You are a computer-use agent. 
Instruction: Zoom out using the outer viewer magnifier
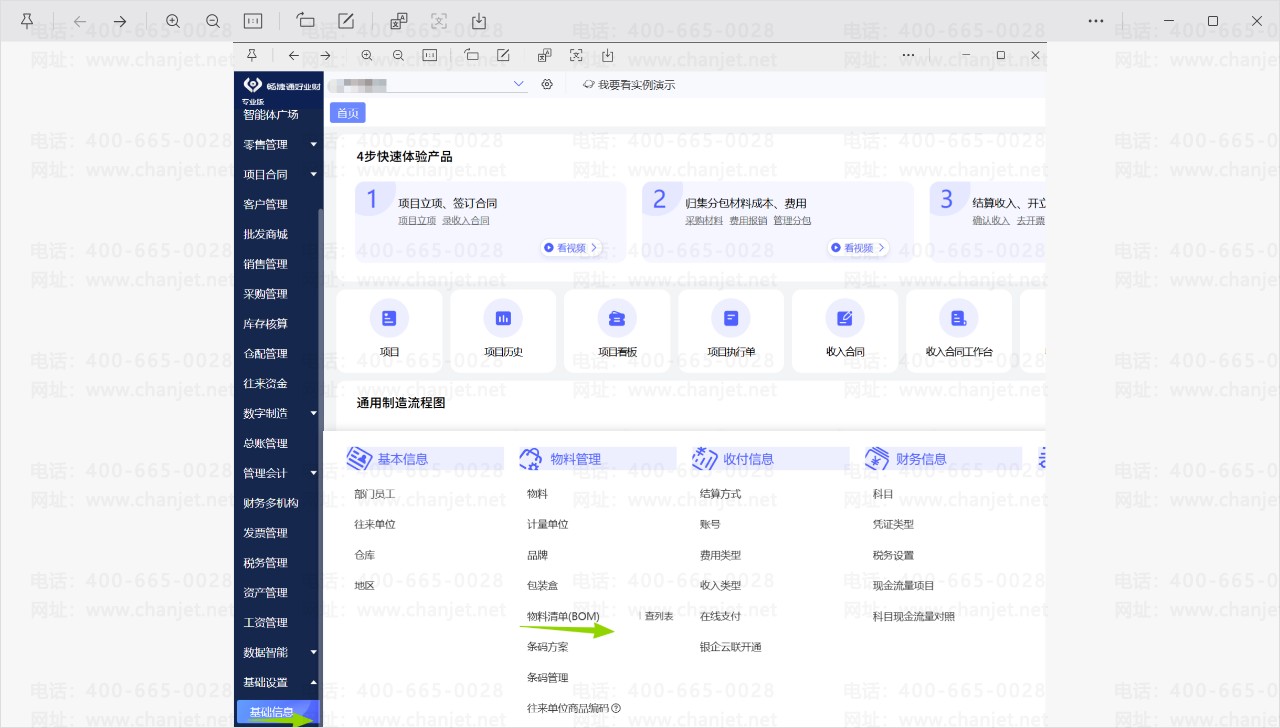213,21
